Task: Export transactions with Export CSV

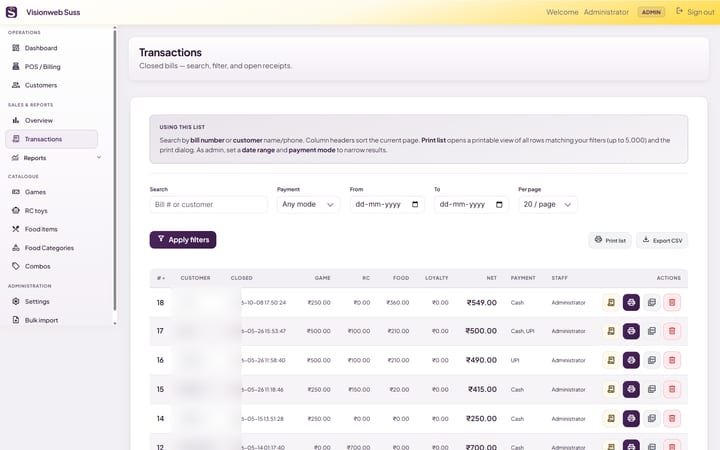Action: coord(662,240)
